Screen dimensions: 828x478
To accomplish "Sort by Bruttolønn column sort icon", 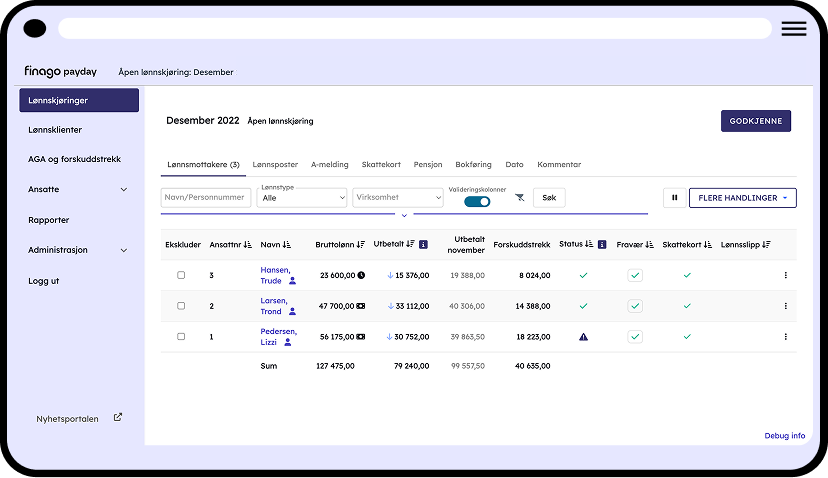I will click(361, 244).
